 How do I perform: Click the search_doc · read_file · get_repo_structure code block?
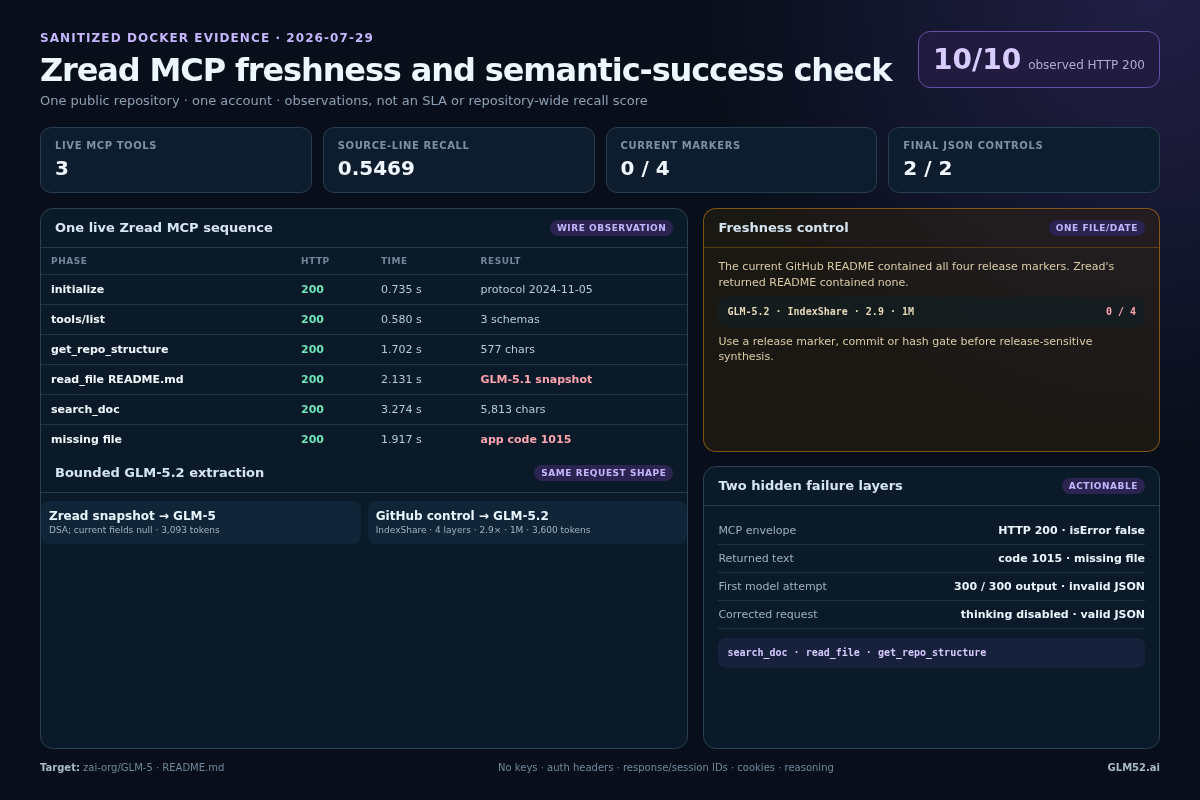point(931,653)
